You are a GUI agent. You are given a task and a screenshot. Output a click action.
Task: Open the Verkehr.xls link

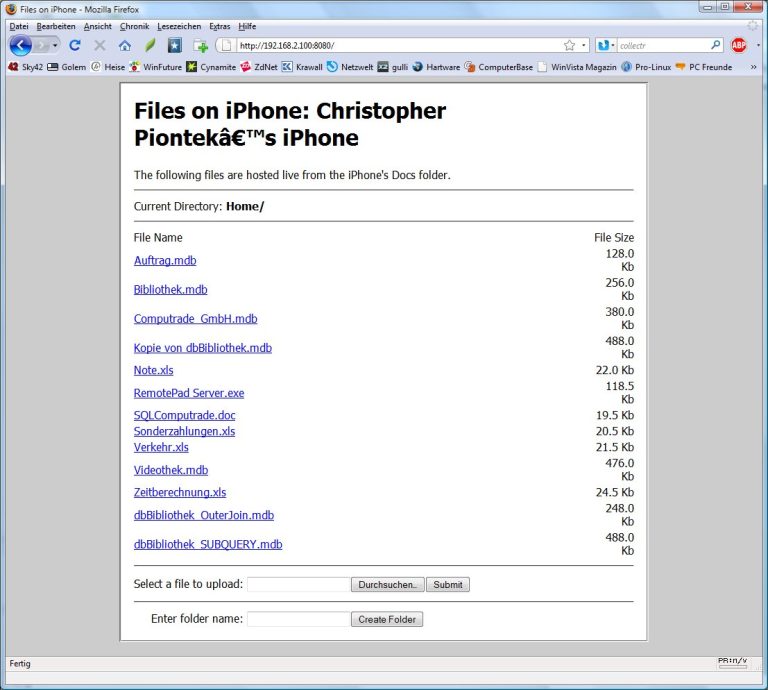[161, 447]
